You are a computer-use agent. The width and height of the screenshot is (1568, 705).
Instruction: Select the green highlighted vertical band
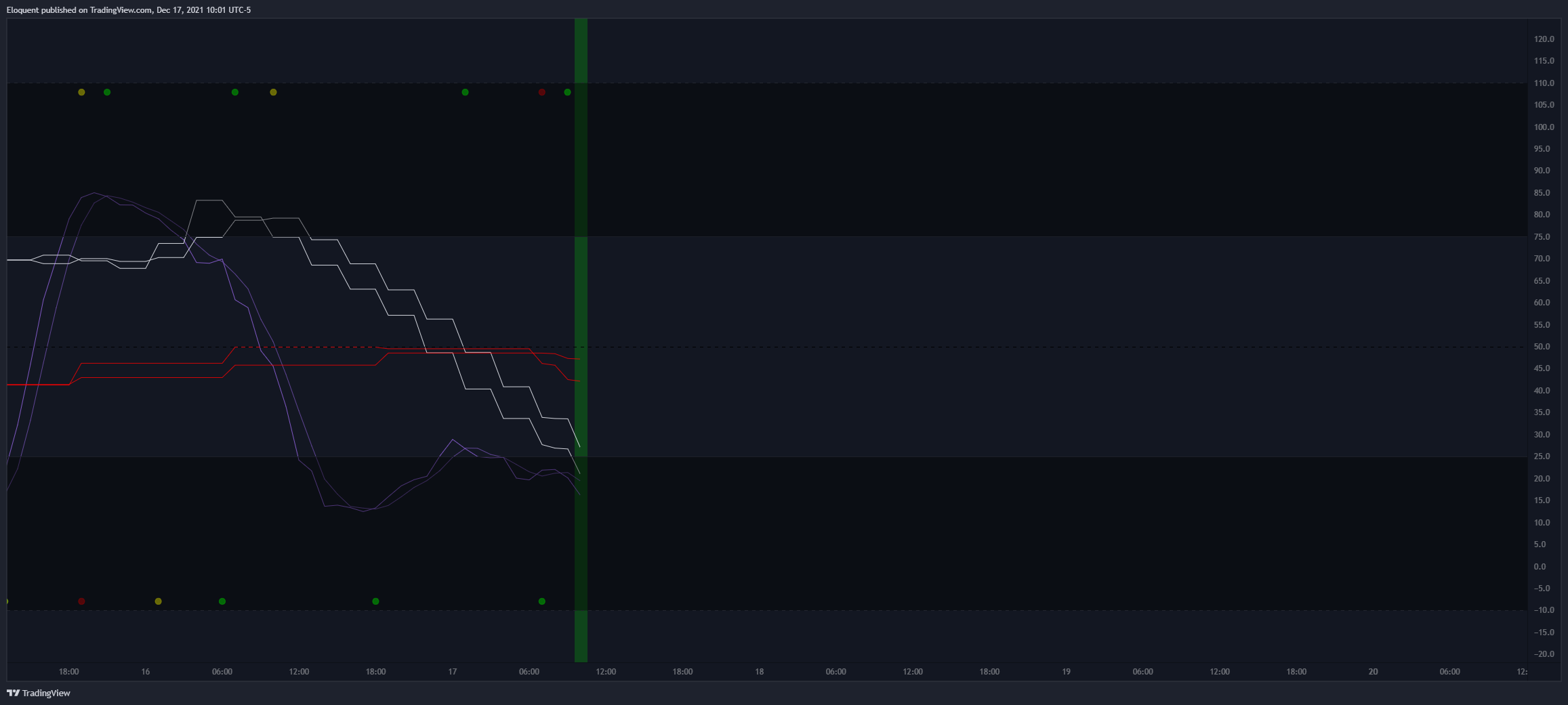(x=581, y=340)
